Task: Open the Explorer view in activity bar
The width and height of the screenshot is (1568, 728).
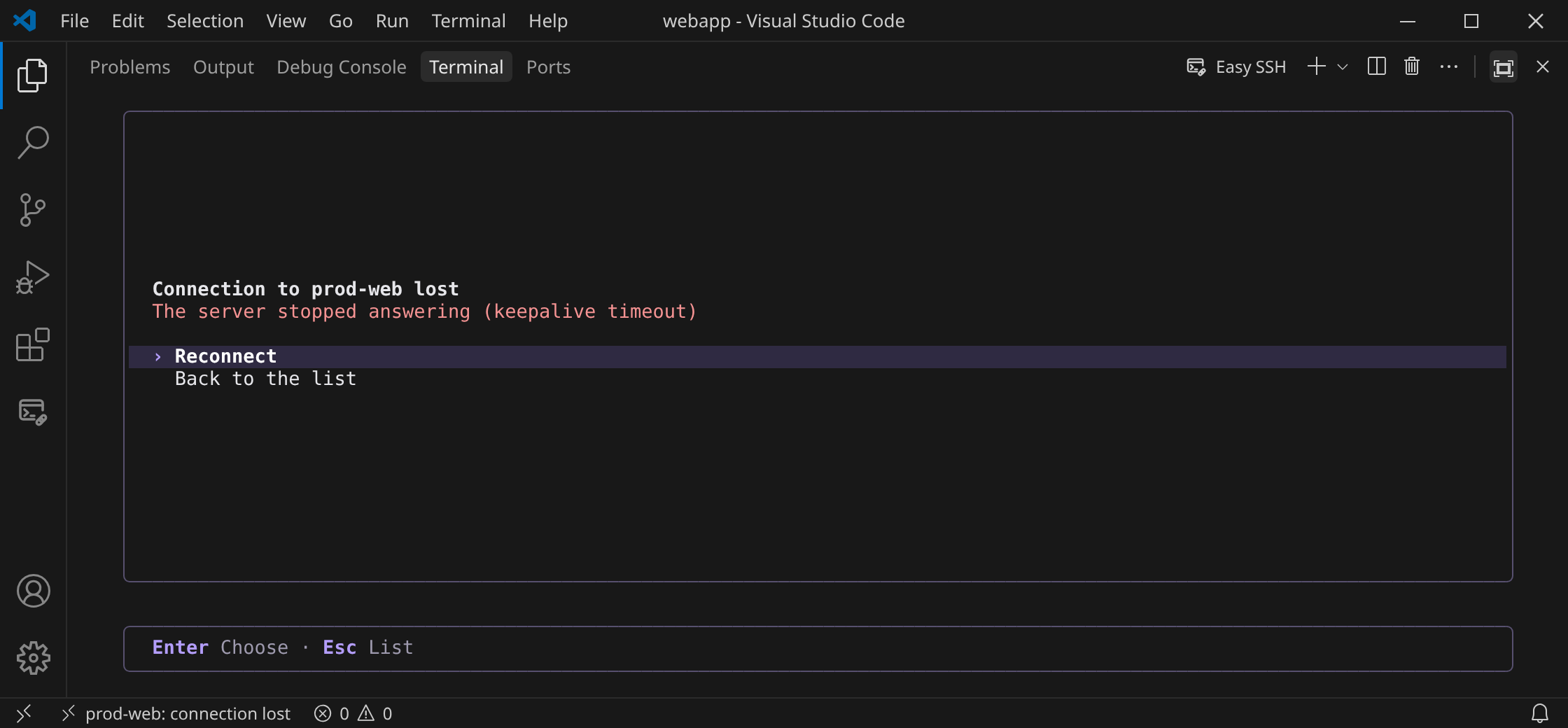Action: (x=32, y=75)
